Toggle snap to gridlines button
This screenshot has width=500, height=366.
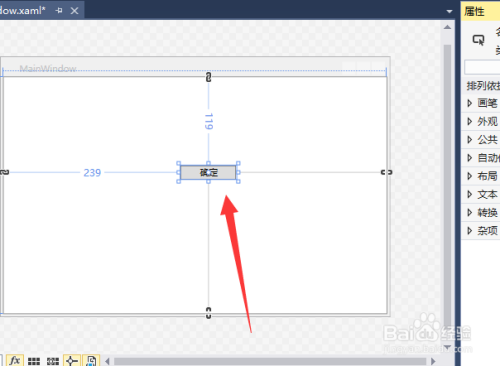[53, 361]
